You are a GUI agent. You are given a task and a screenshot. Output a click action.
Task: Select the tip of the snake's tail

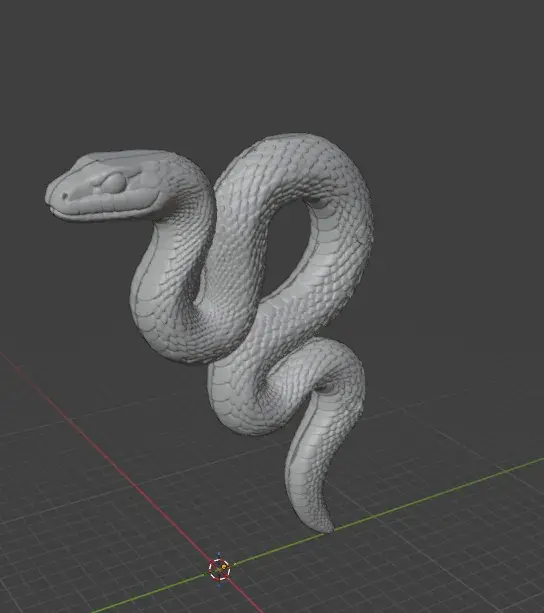point(324,524)
